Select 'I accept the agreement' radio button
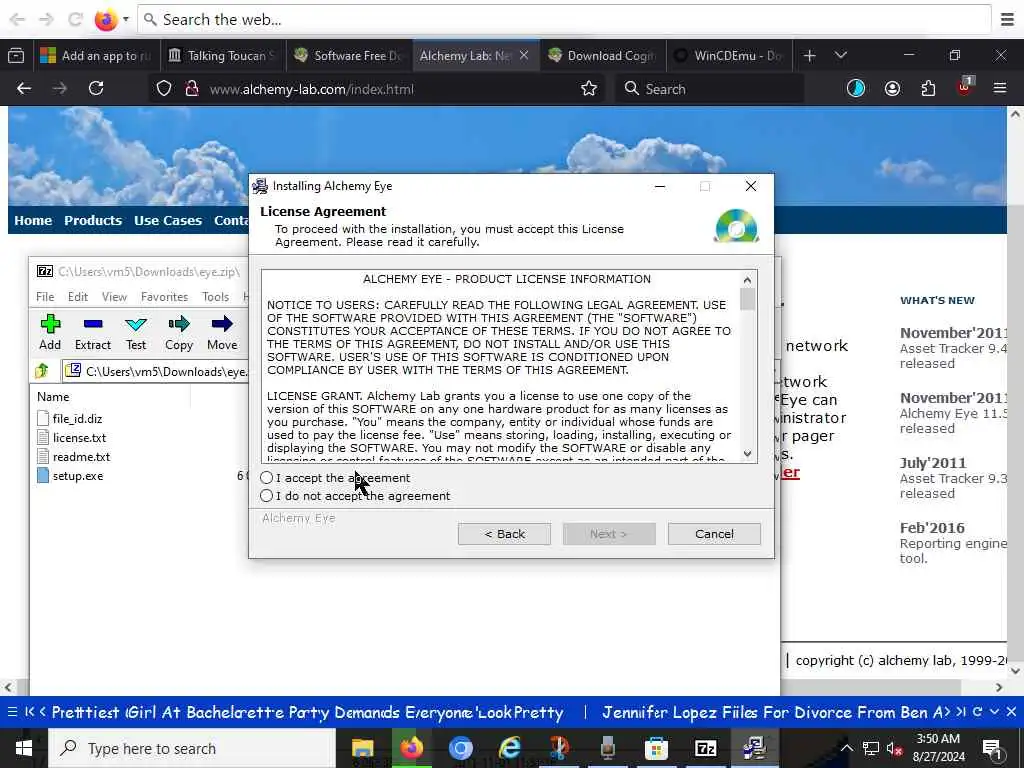The width and height of the screenshot is (1024, 768). click(266, 477)
